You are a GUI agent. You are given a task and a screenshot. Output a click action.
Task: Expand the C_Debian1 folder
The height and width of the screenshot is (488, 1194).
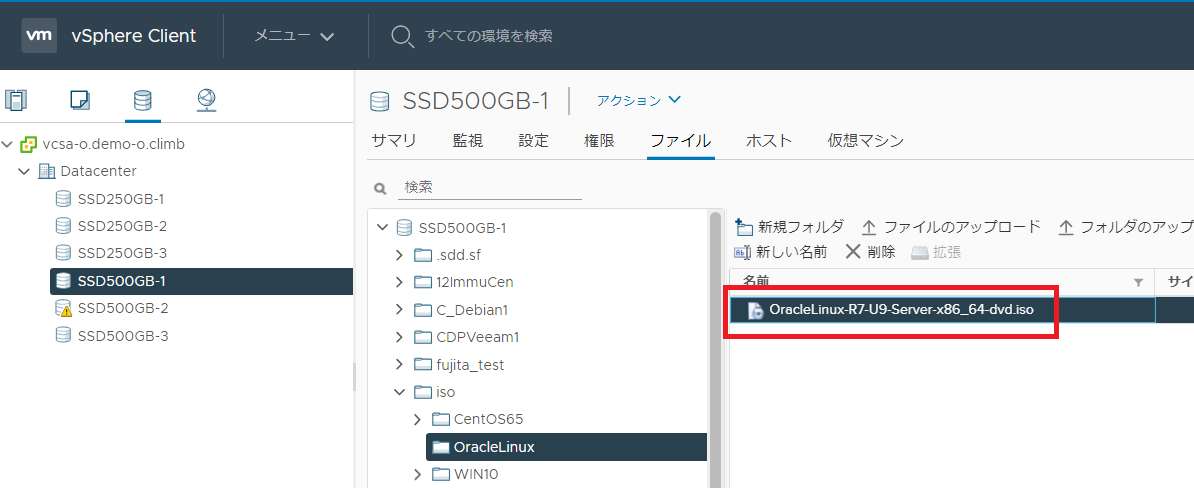400,310
